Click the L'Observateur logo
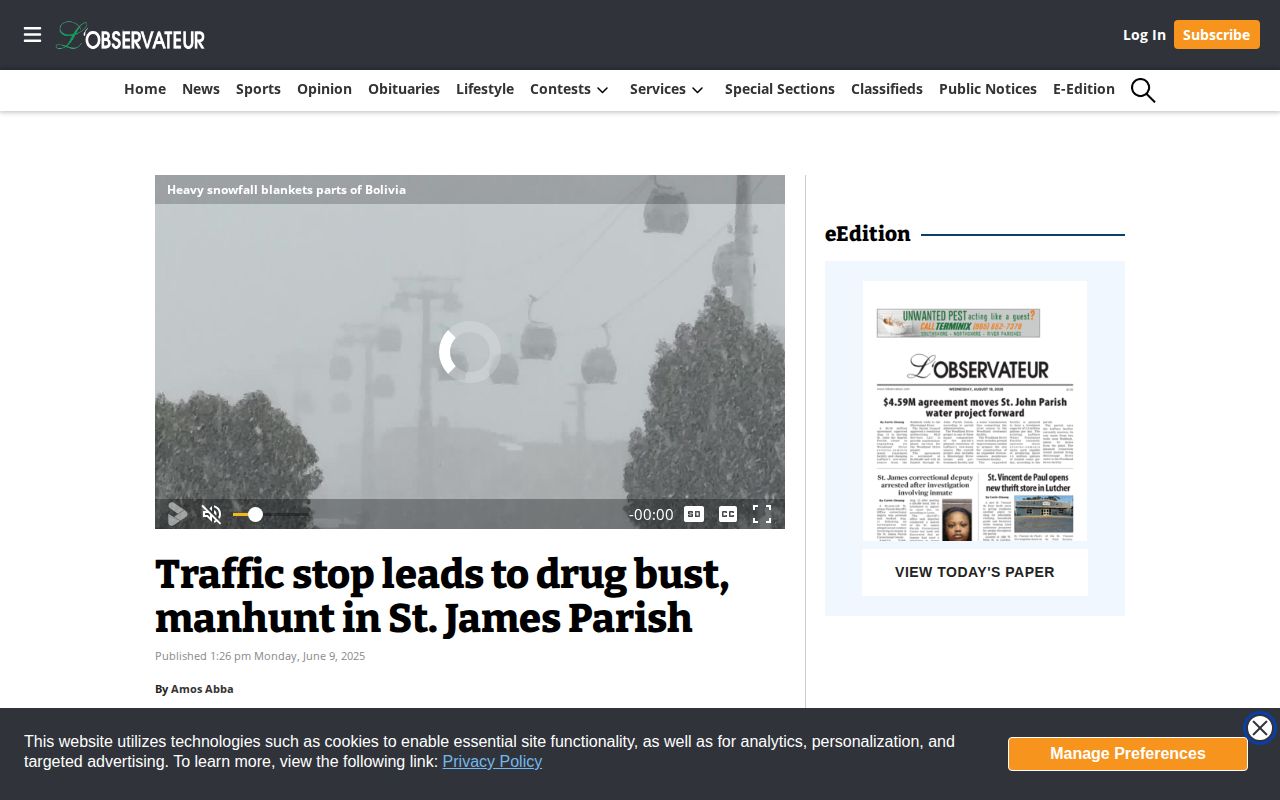Image resolution: width=1280 pixels, height=800 pixels. click(131, 36)
